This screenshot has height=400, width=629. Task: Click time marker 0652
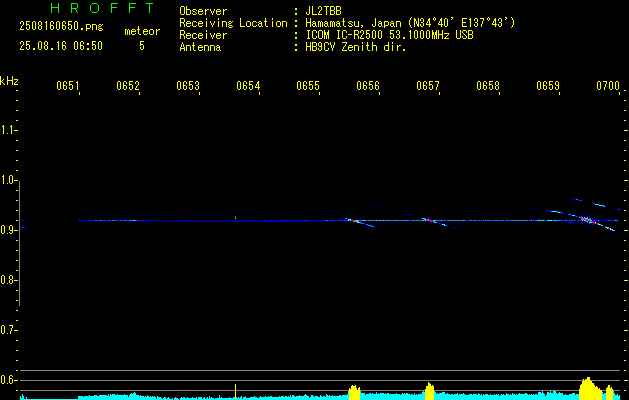[128, 86]
